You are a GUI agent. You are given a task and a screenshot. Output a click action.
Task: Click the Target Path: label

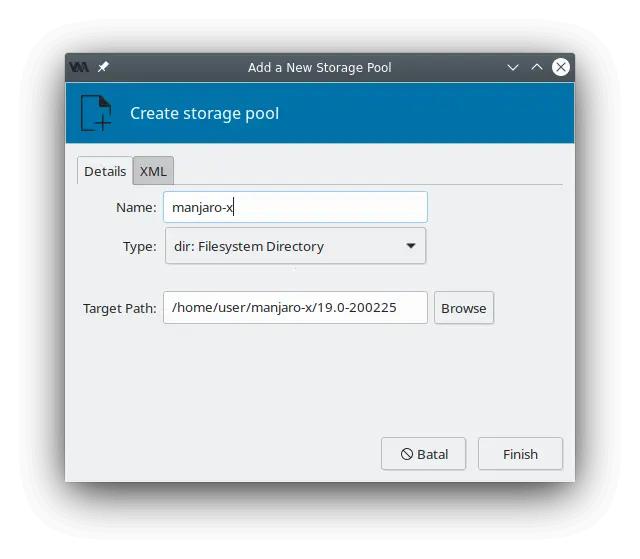pos(120,308)
